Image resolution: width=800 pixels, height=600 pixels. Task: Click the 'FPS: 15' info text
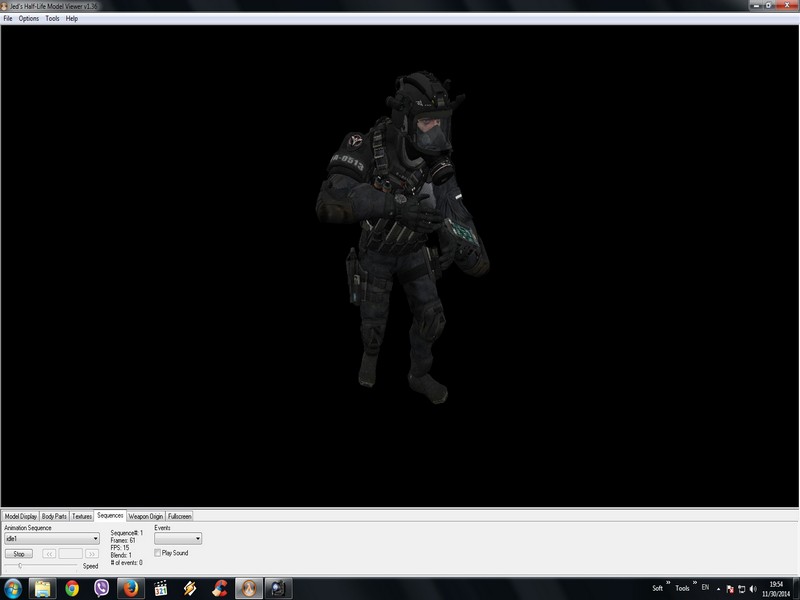120,547
